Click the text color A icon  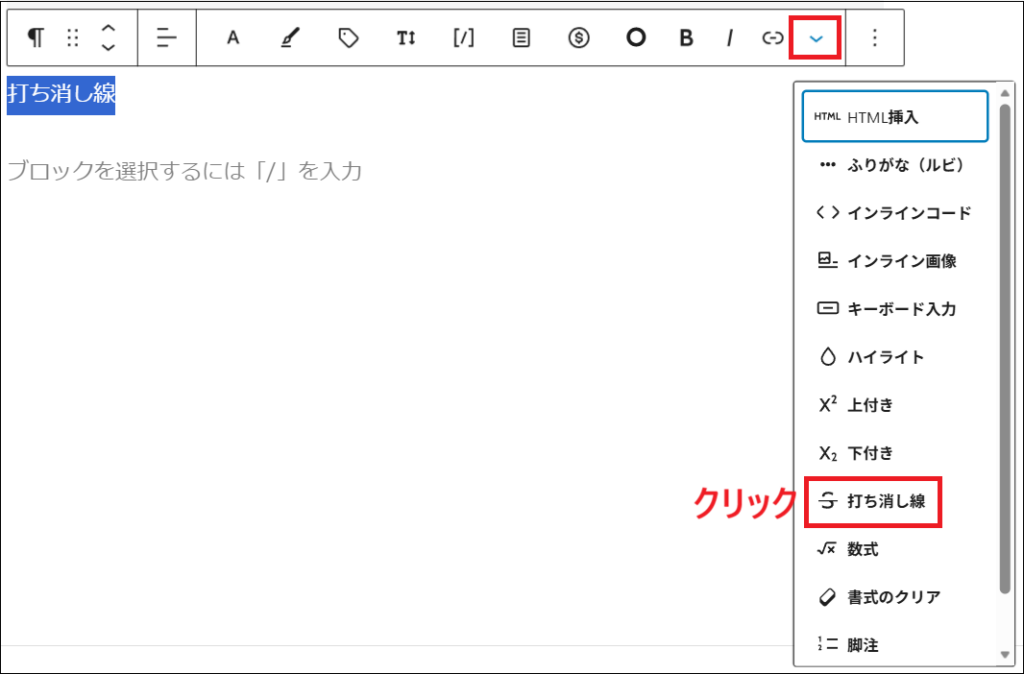click(232, 37)
